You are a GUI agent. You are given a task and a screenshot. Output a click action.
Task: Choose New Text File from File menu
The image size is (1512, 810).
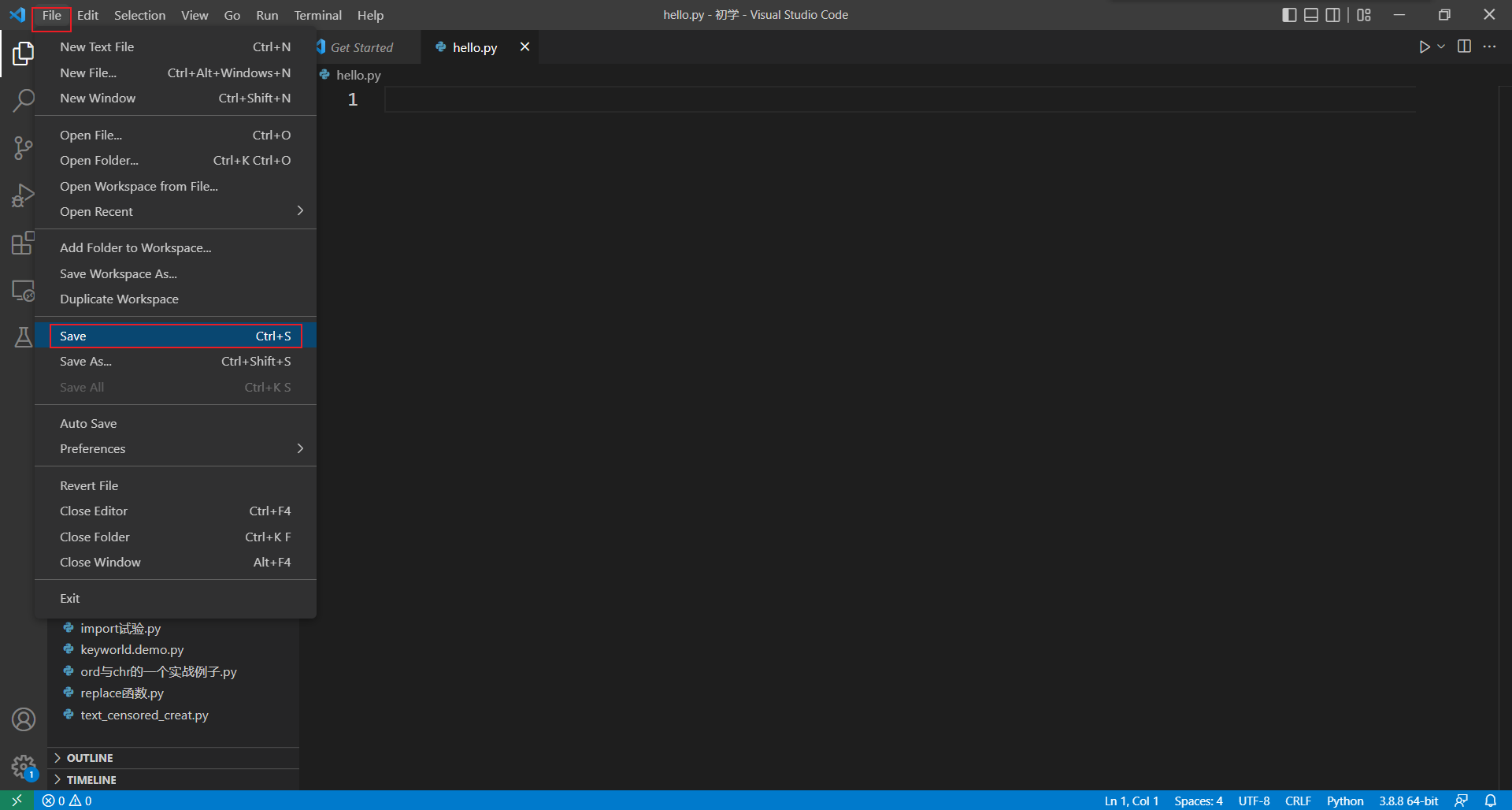pyautogui.click(x=176, y=46)
